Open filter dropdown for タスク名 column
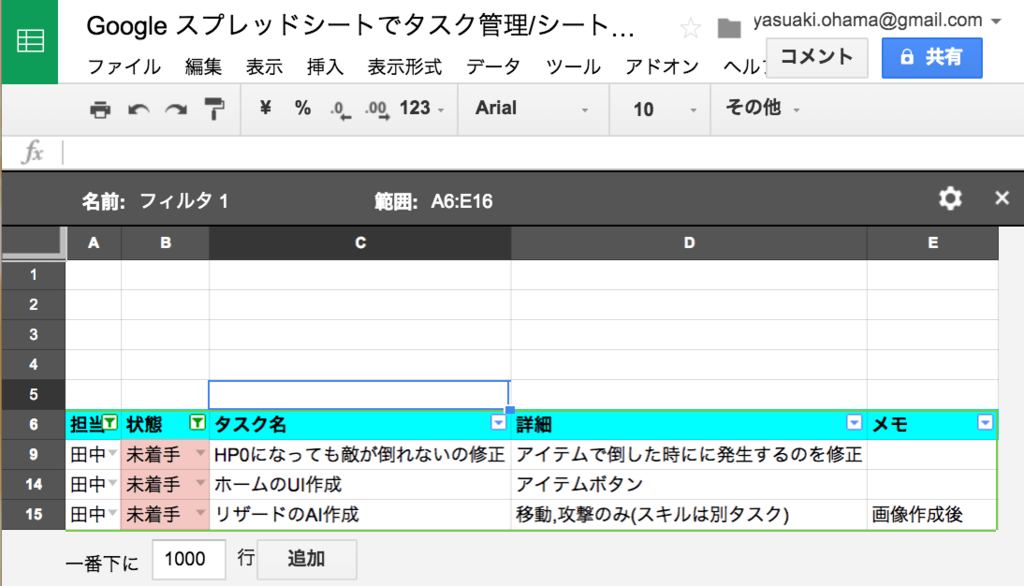The height and width of the screenshot is (586, 1024). [x=498, y=423]
